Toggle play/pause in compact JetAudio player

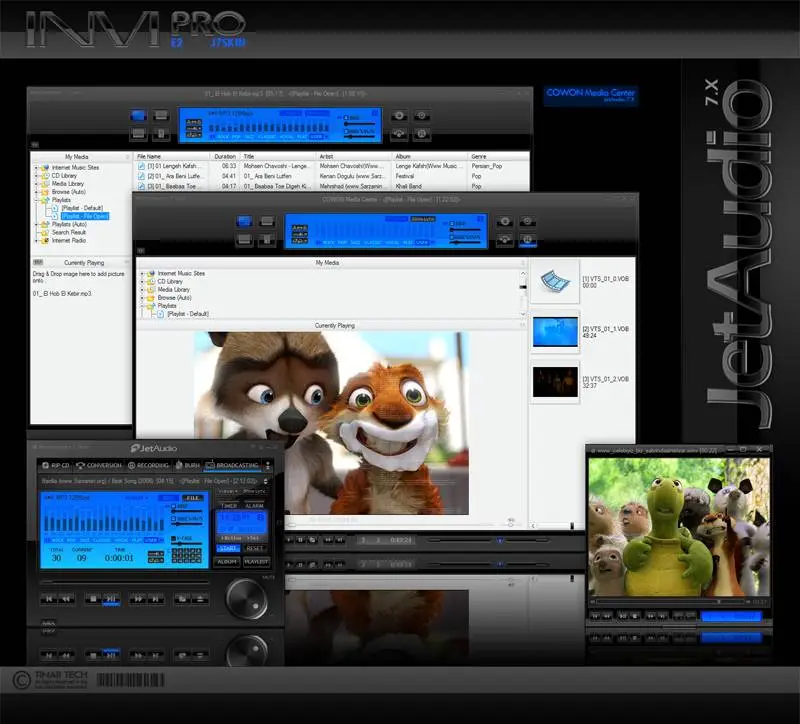[x=111, y=598]
